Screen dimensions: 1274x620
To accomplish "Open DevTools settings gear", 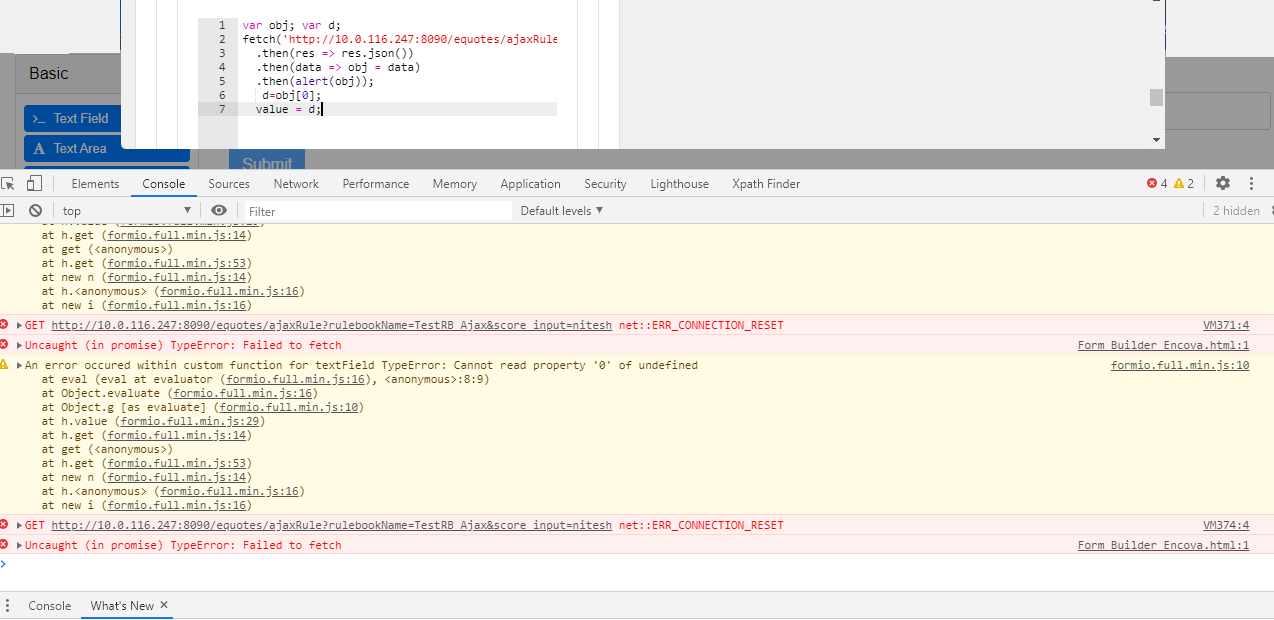I will point(1223,183).
